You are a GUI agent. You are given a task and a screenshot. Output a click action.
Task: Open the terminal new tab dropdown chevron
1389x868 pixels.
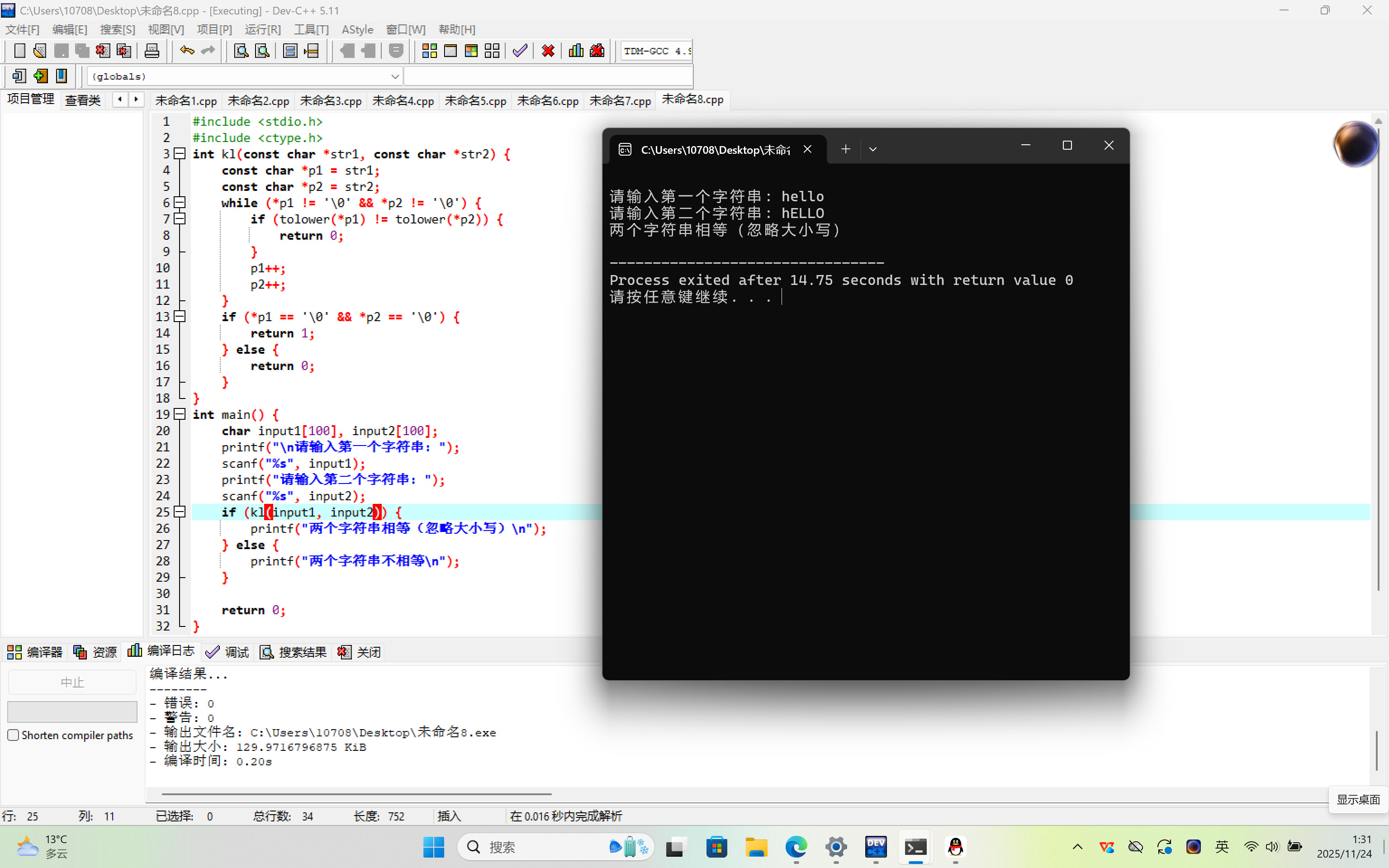[872, 149]
